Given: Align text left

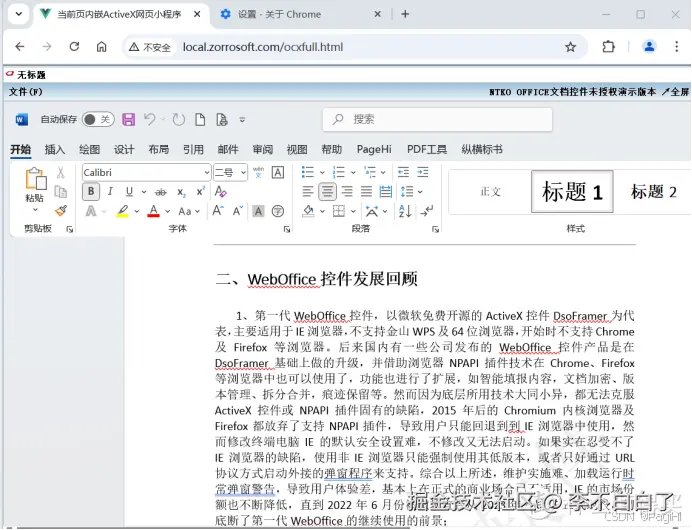Looking at the screenshot, I should pyautogui.click(x=308, y=192).
